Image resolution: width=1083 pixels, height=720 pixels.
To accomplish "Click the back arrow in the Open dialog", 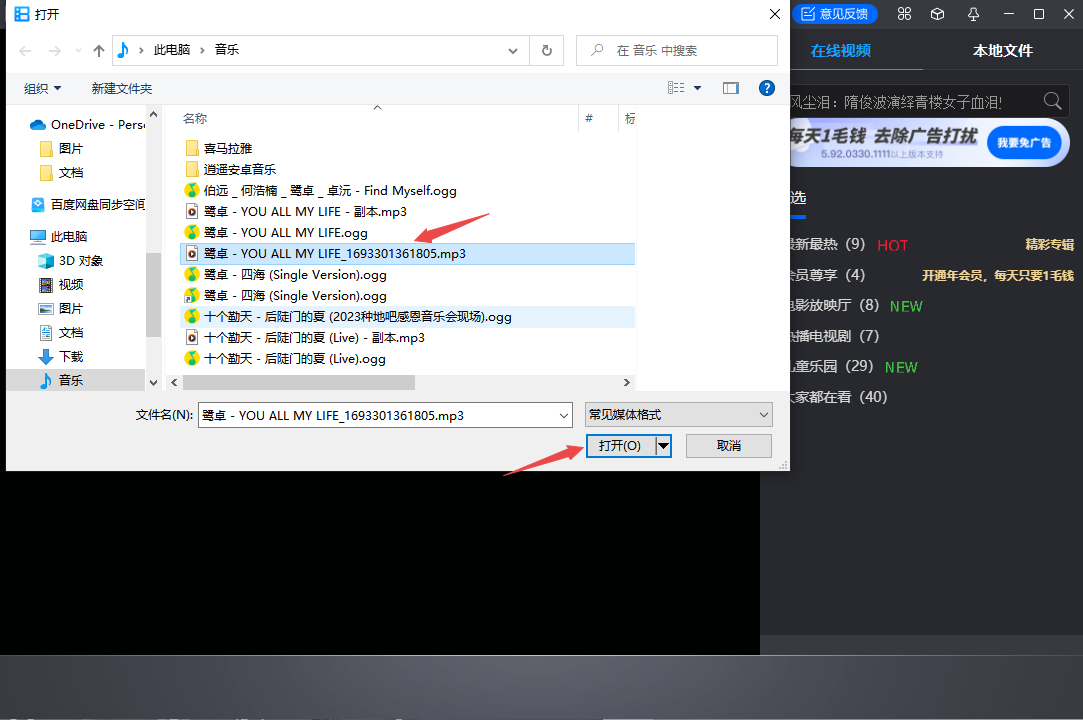I will coord(22,50).
